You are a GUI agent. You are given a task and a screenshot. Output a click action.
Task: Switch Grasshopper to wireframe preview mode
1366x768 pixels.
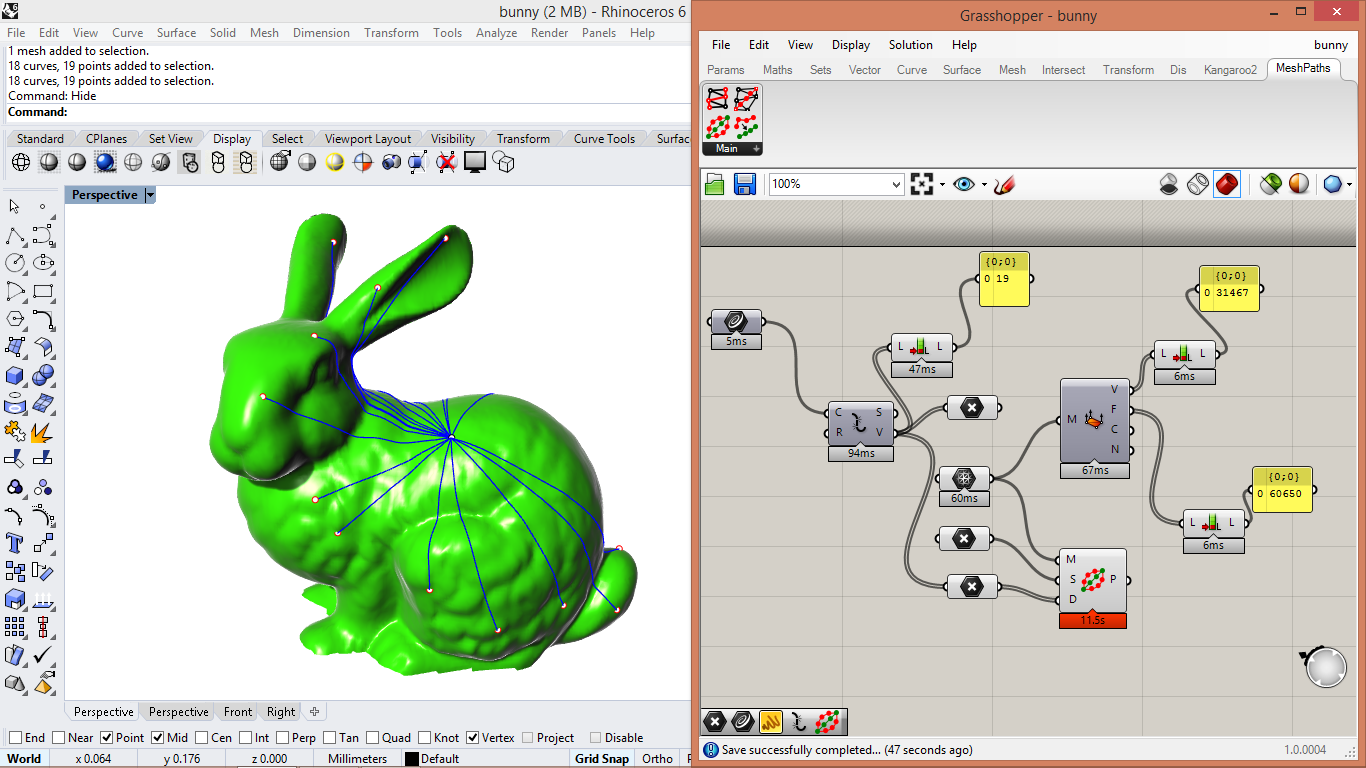[x=1198, y=184]
